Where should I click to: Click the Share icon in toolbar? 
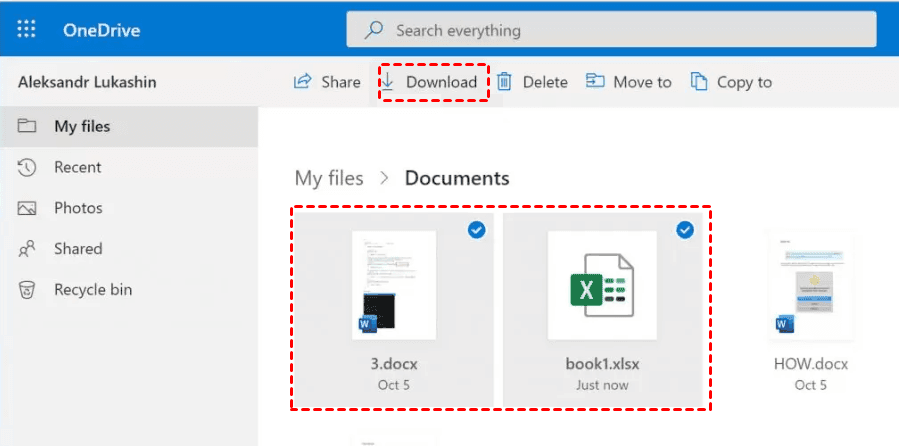(x=302, y=81)
